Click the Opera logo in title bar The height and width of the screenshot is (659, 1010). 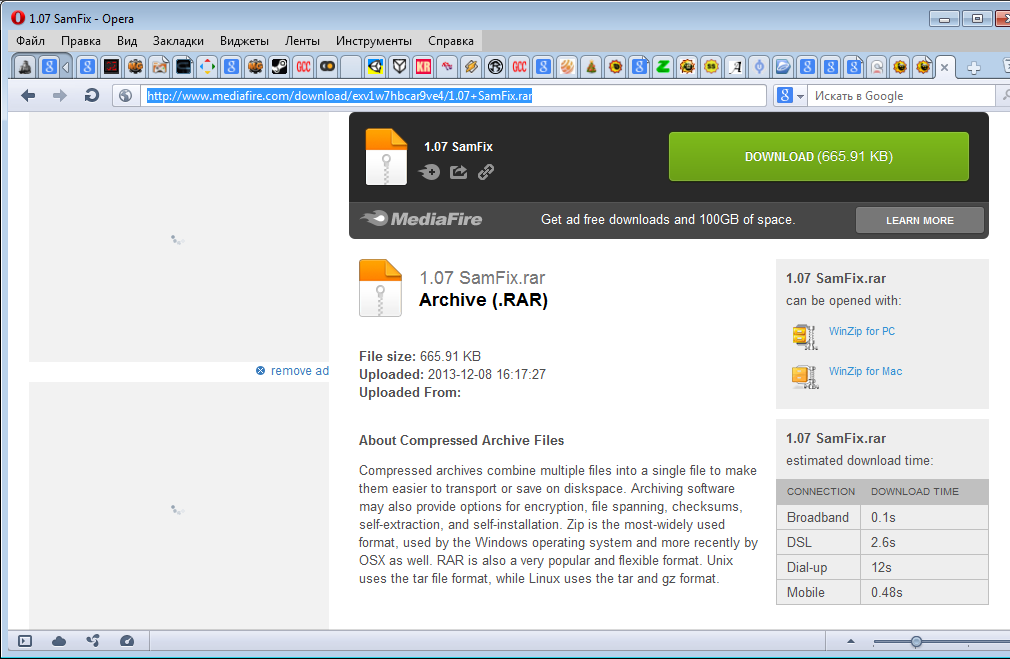pyautogui.click(x=17, y=17)
